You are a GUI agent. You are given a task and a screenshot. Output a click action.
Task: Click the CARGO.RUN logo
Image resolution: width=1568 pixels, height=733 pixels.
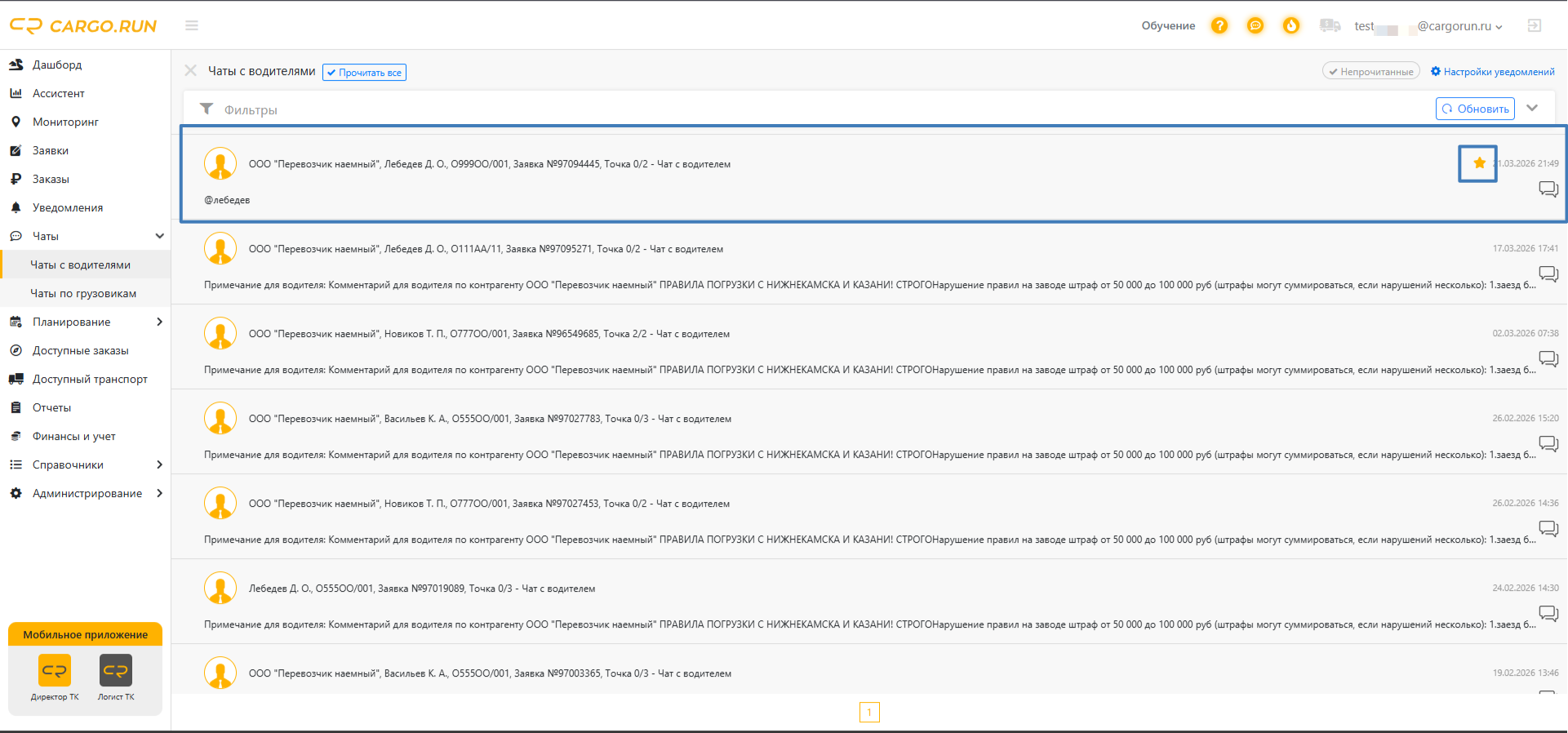coord(83,26)
